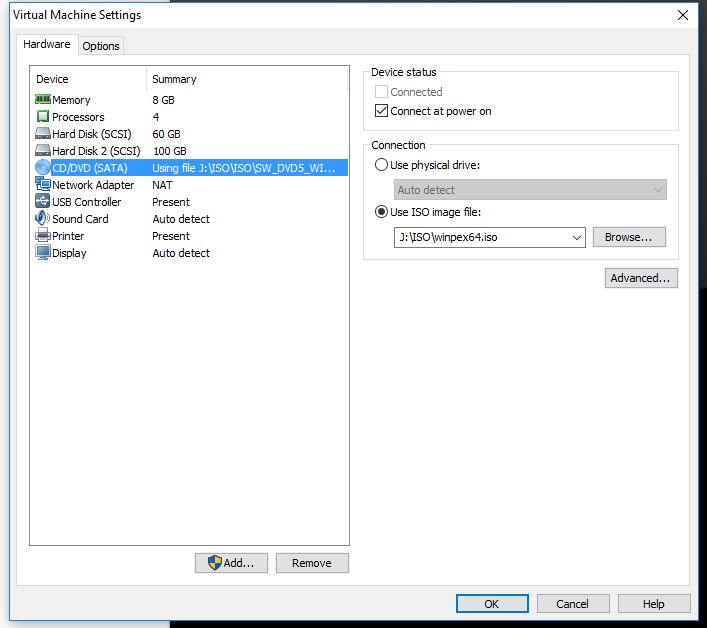Select the Network Adapter row label

pos(93,185)
